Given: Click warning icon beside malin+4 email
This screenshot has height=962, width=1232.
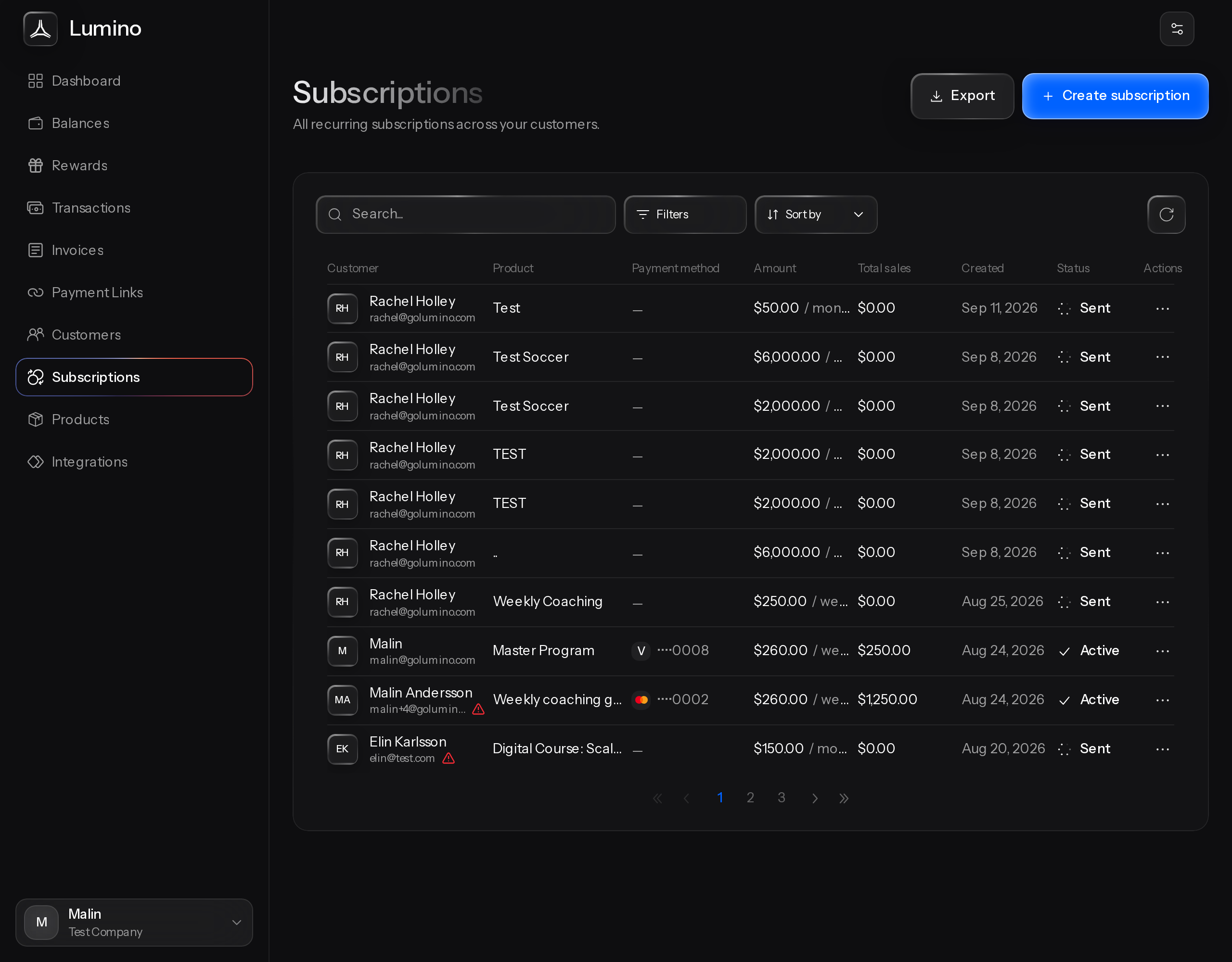Looking at the screenshot, I should pos(478,709).
